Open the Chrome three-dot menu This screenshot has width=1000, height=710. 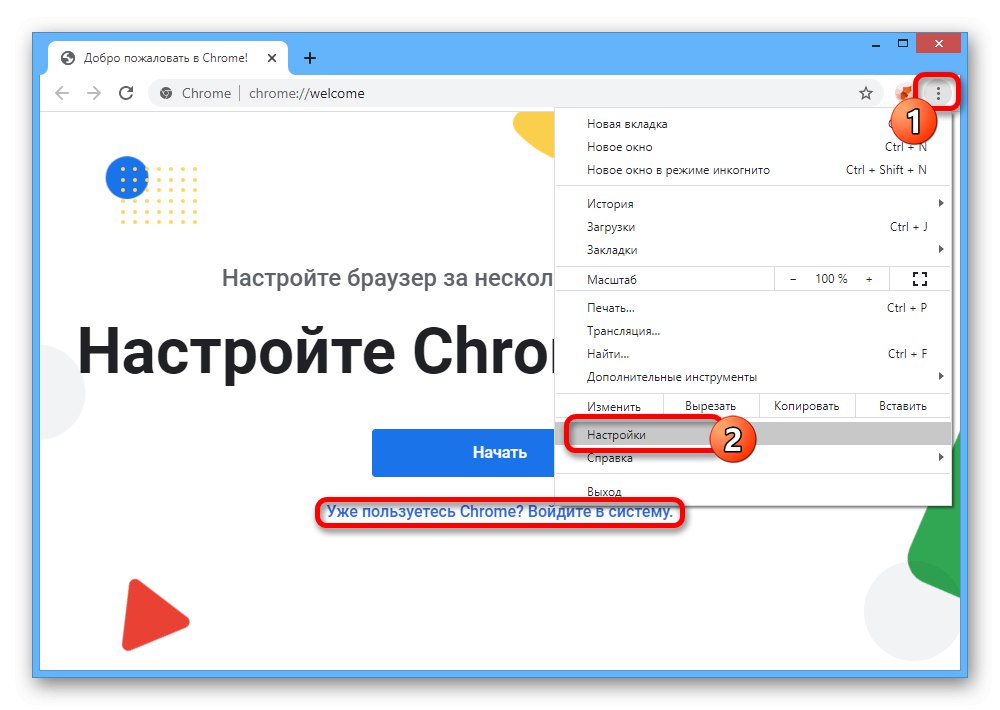point(938,93)
